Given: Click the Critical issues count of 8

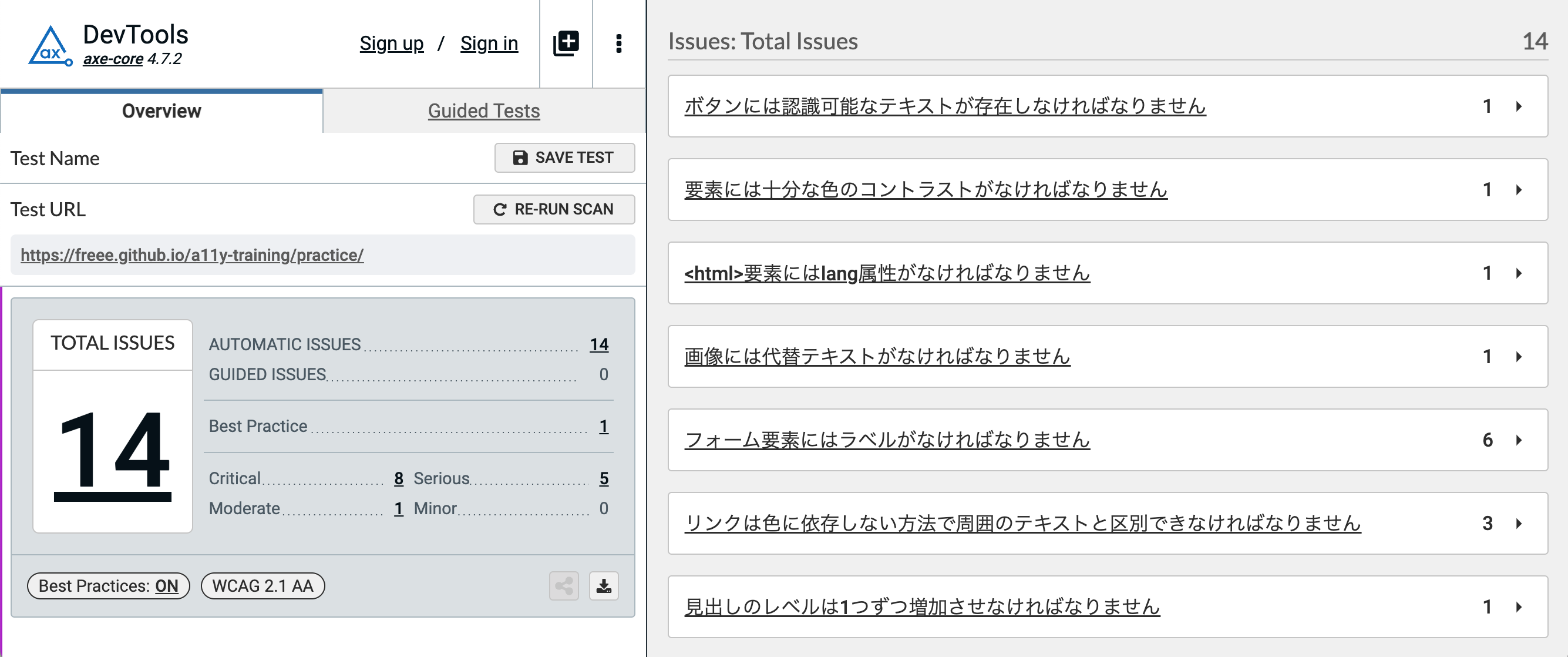Looking at the screenshot, I should click(398, 478).
